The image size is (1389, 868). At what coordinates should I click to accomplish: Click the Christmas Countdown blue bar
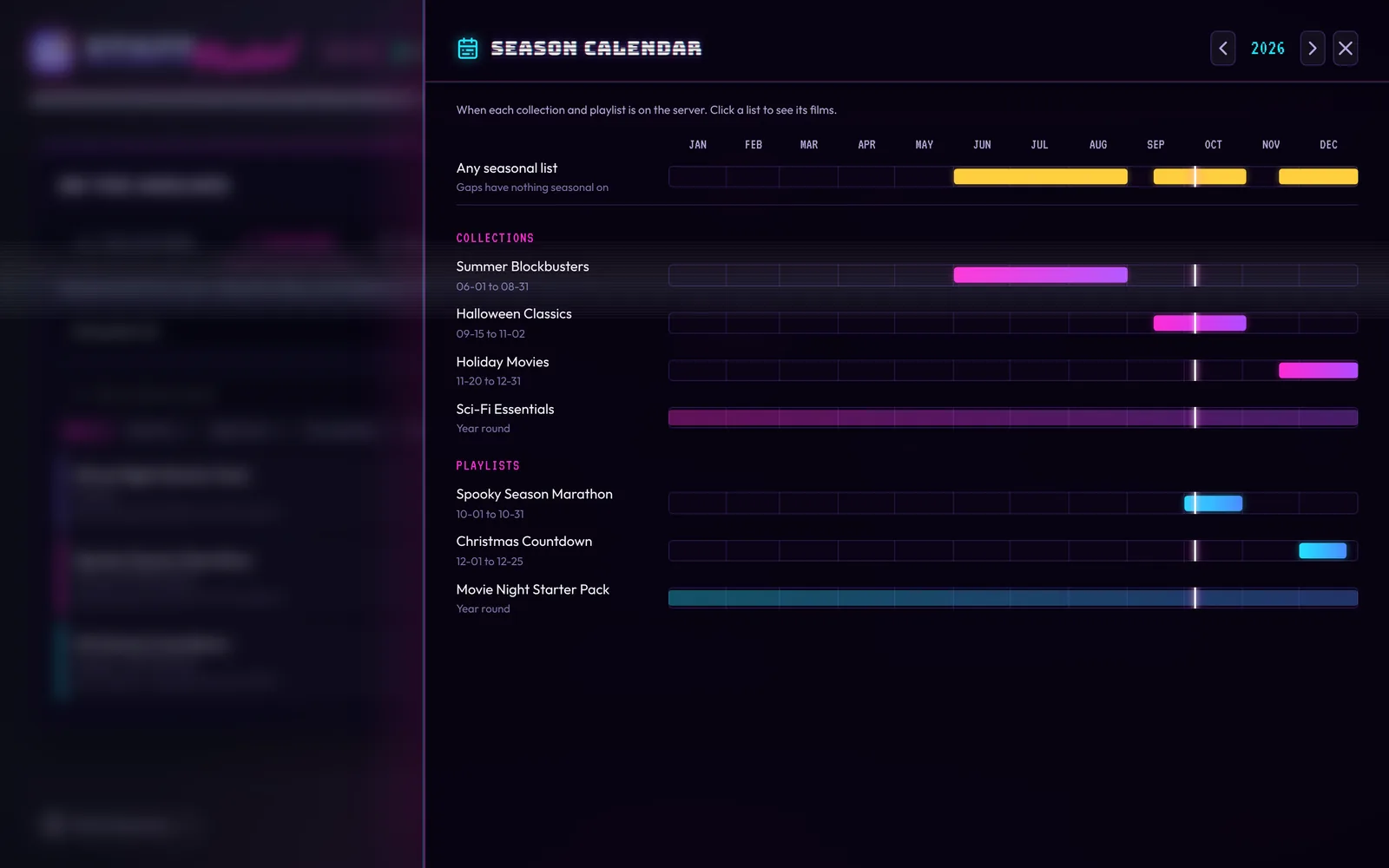1322,550
